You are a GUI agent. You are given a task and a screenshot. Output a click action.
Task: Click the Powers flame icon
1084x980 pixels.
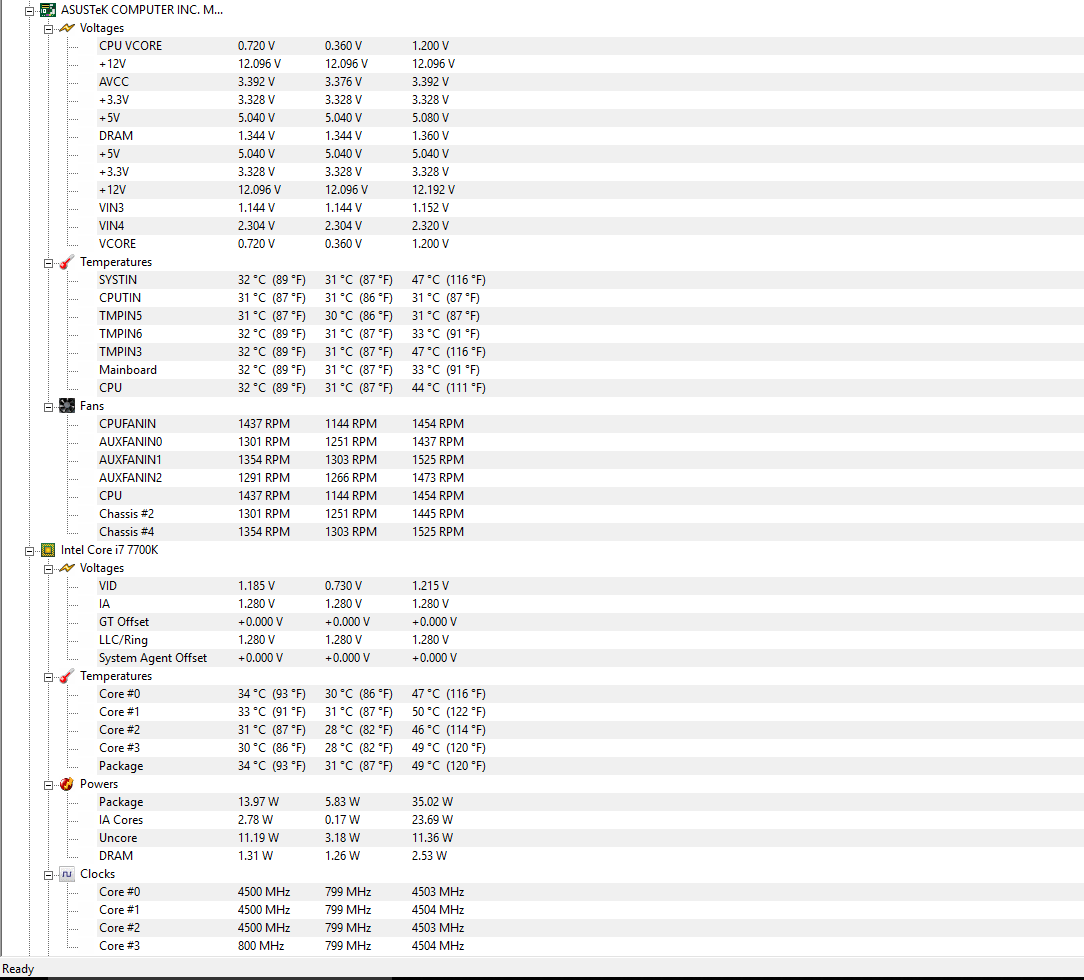tap(67, 784)
